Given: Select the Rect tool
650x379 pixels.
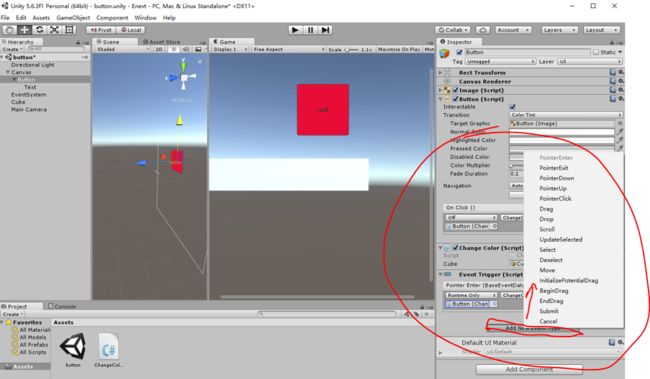Looking at the screenshot, I should (x=69, y=30).
